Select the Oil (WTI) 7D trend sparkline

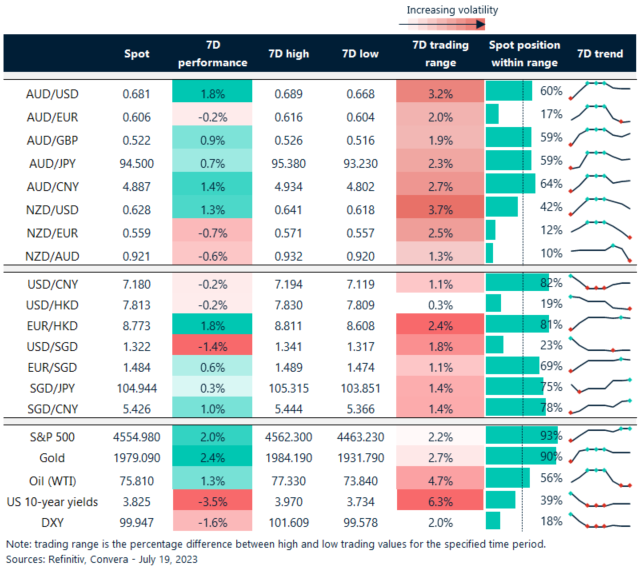(600, 478)
